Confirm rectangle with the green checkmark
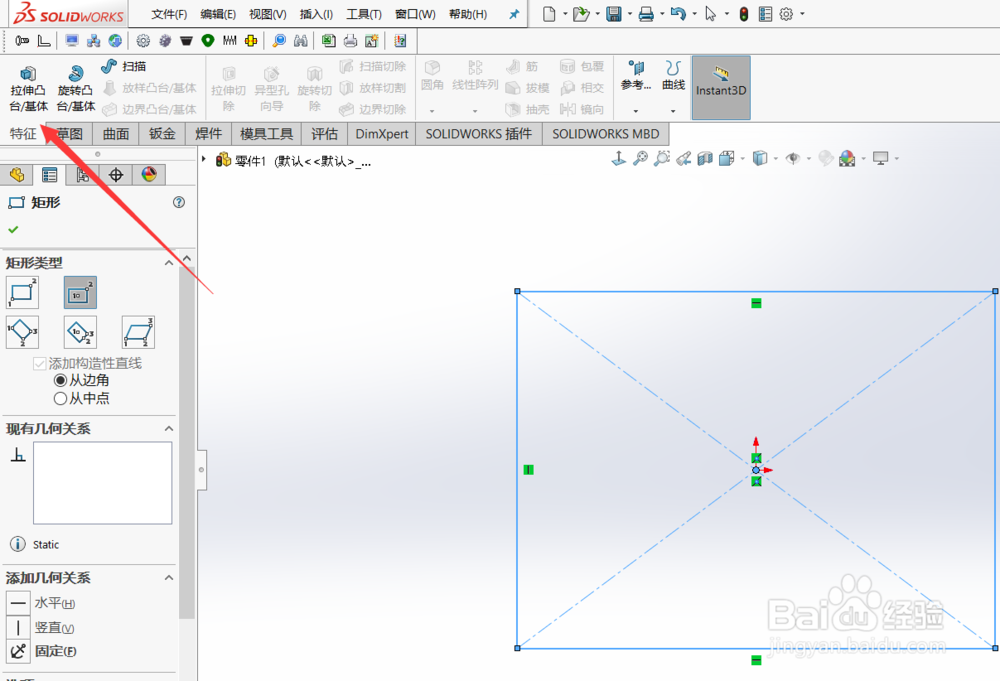1000x681 pixels. click(x=13, y=229)
